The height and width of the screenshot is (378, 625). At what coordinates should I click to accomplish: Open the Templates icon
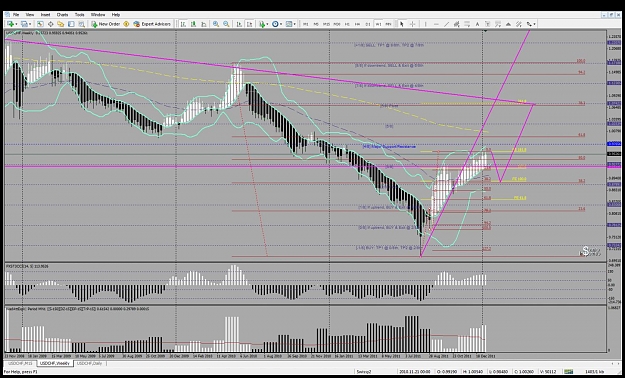[x=289, y=24]
